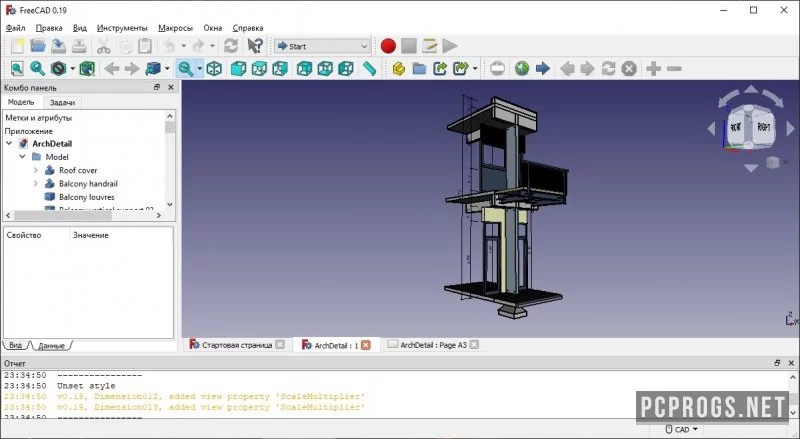The image size is (800, 439).
Task: Open the Start workbench selector dropdown
Action: [322, 46]
